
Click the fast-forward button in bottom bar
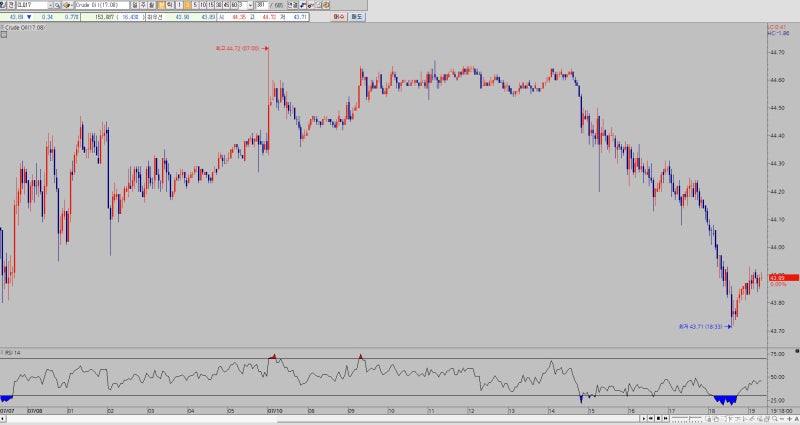tap(665, 418)
